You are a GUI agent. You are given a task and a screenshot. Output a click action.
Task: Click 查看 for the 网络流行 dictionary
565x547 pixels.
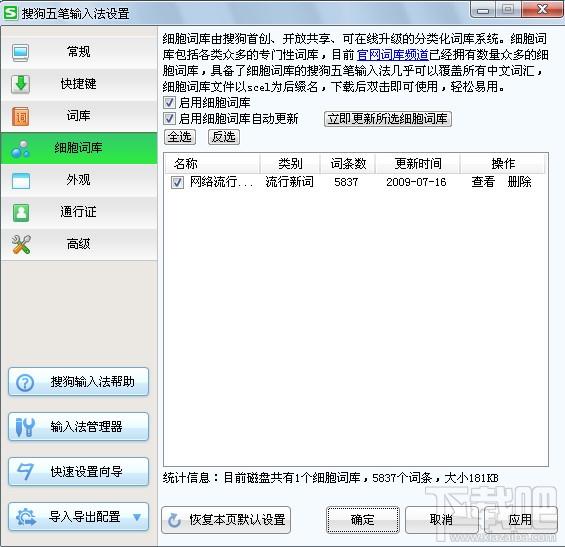click(483, 182)
